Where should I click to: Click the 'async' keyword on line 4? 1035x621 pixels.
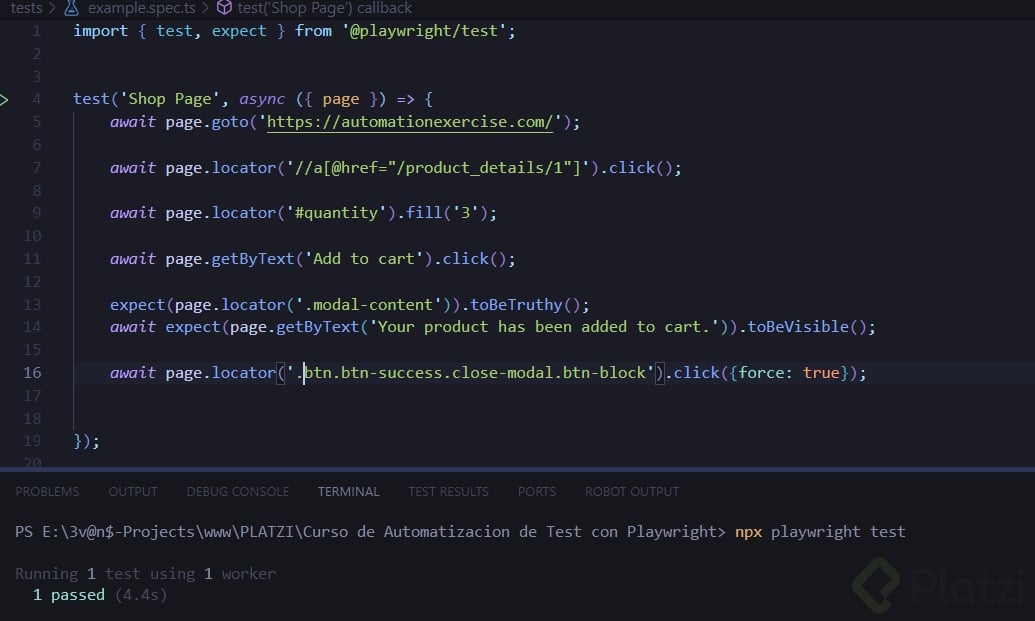262,99
